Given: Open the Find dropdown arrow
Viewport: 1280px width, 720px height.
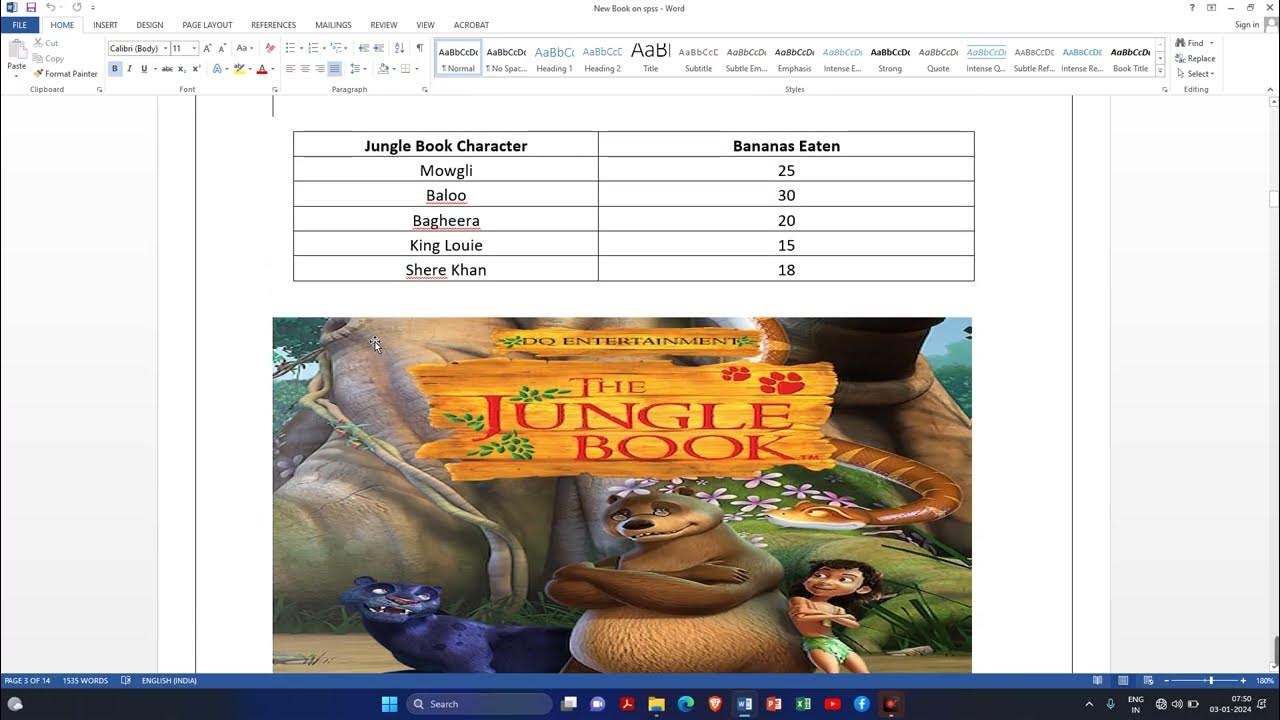Looking at the screenshot, I should tap(1212, 43).
